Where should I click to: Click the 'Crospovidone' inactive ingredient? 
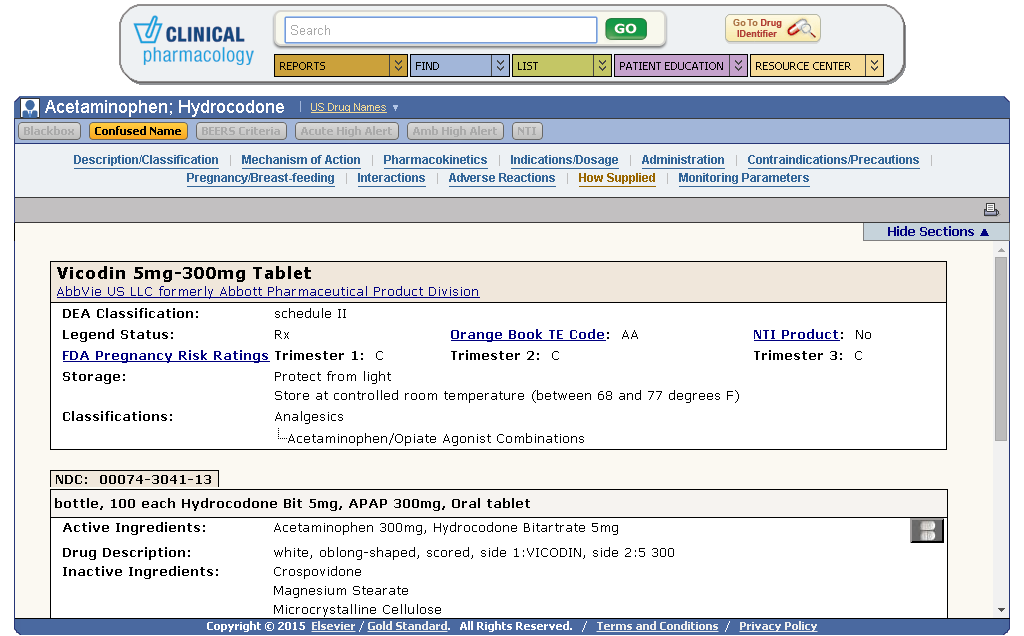[x=317, y=572]
